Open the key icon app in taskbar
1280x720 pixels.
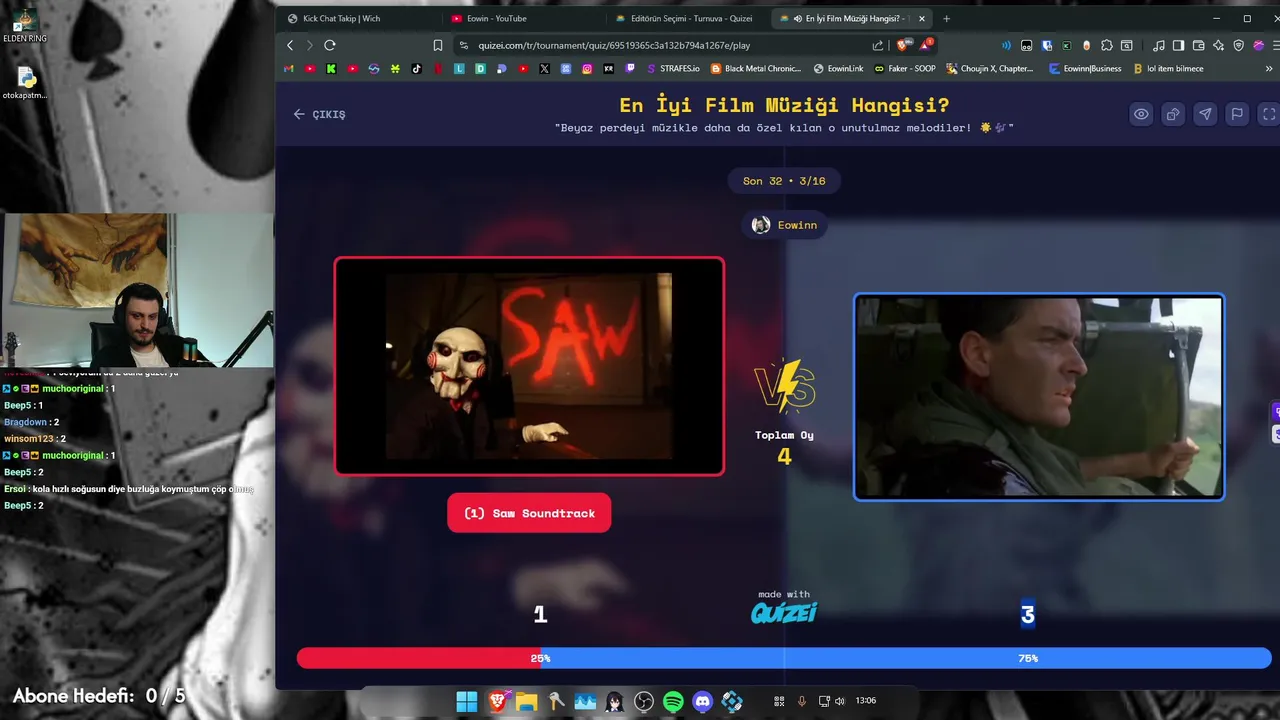tap(556, 701)
